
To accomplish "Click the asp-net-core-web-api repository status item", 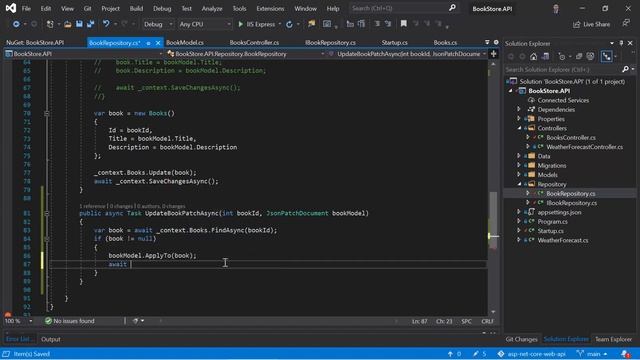I will 531,354.
